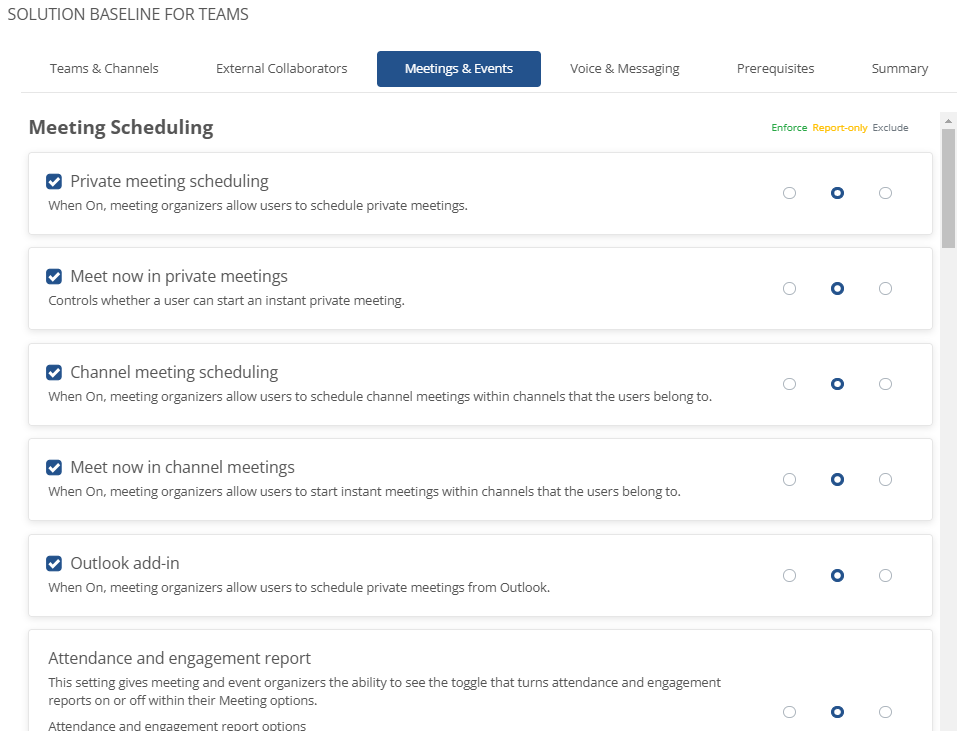Uncheck the Private meeting scheduling checkbox
The width and height of the screenshot is (964, 731).
point(54,181)
